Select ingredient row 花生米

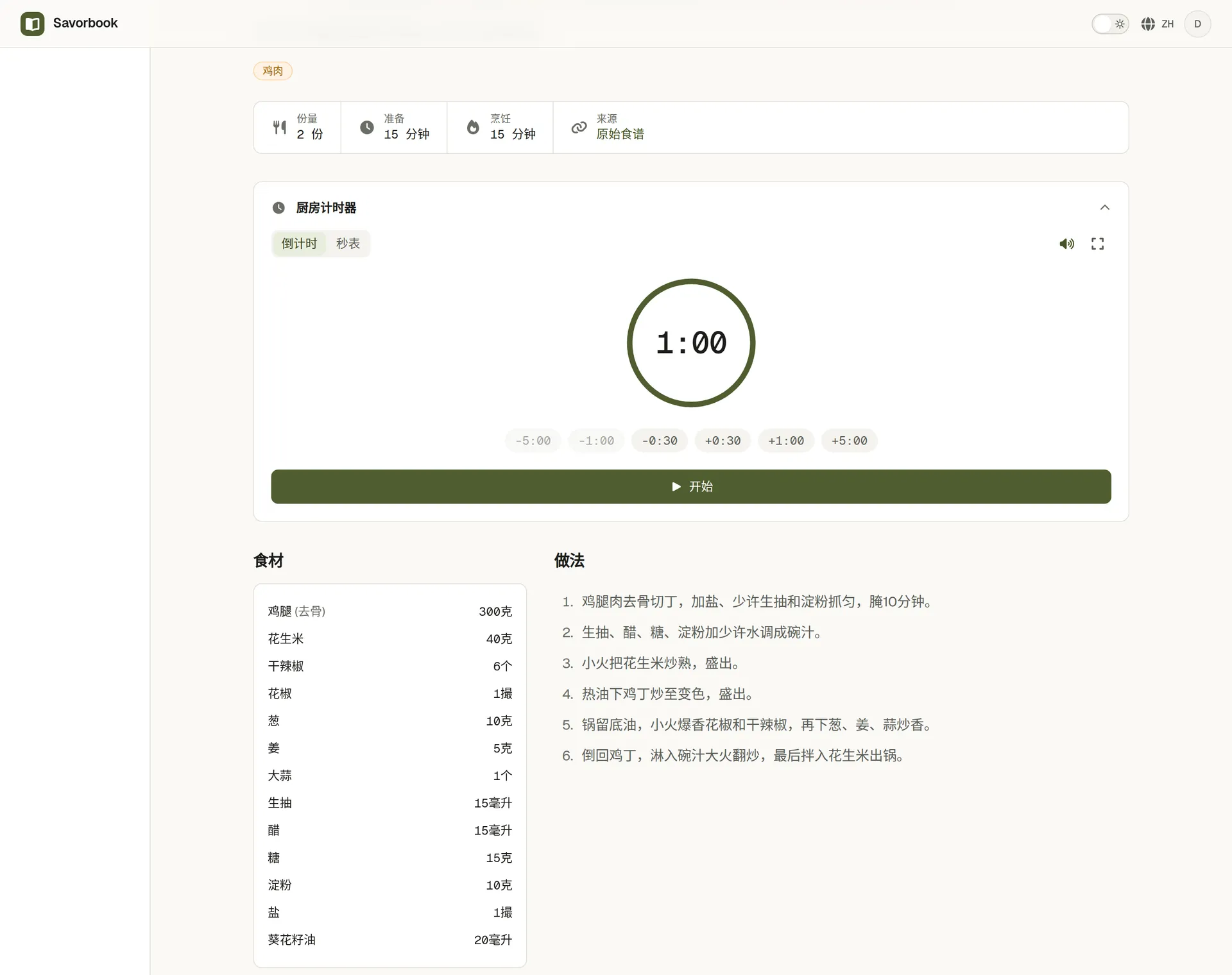(390, 639)
